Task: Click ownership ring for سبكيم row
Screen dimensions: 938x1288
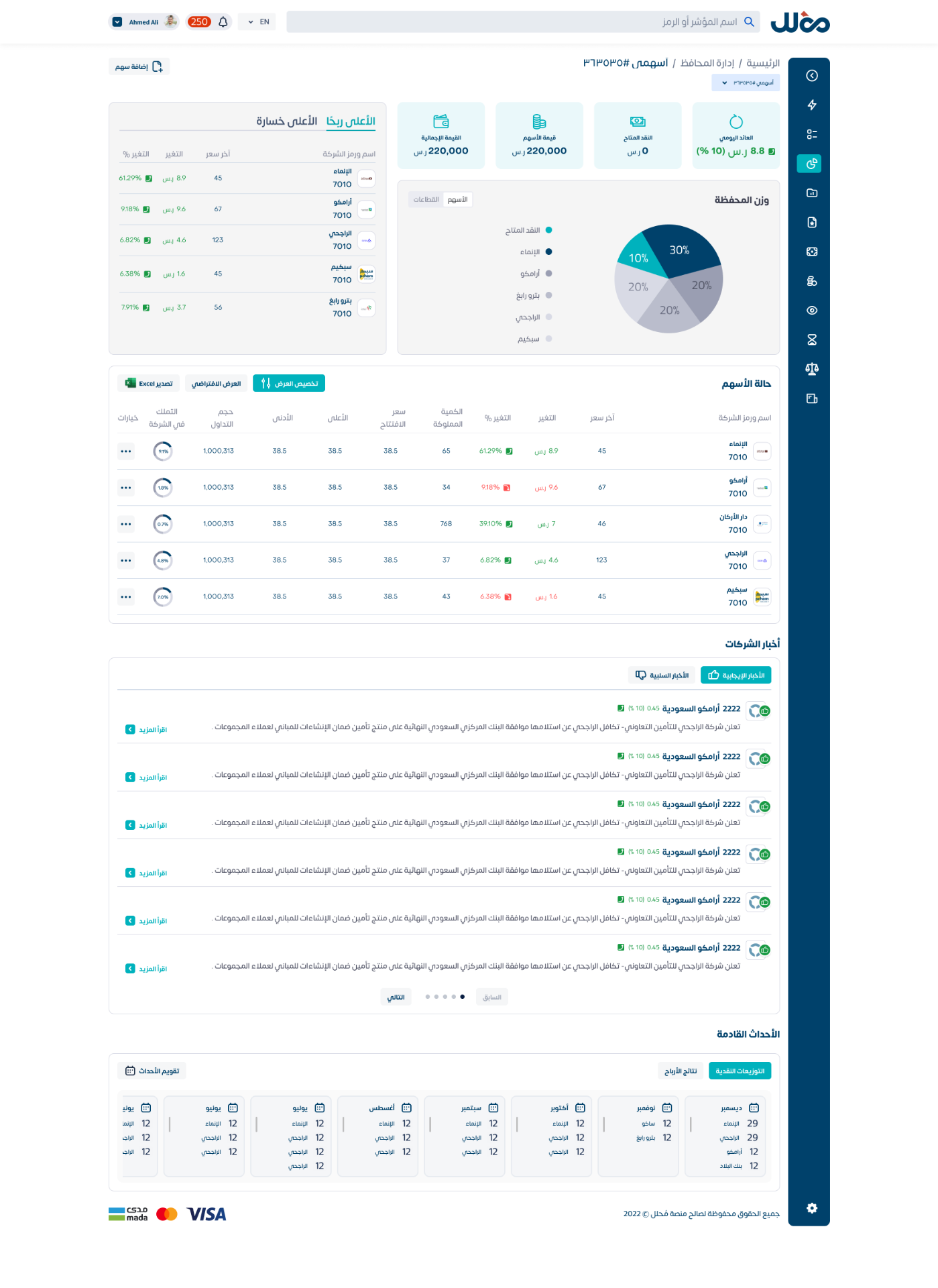Action: 163,597
